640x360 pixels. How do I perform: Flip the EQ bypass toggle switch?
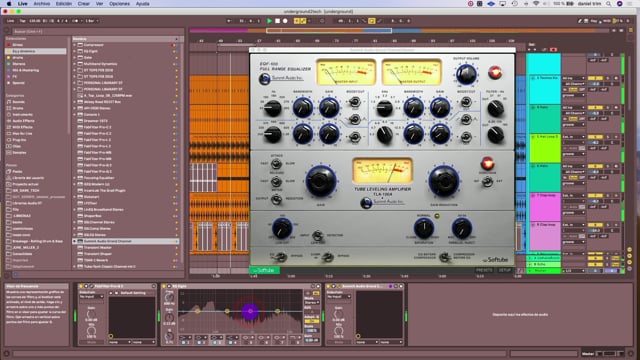point(281,256)
